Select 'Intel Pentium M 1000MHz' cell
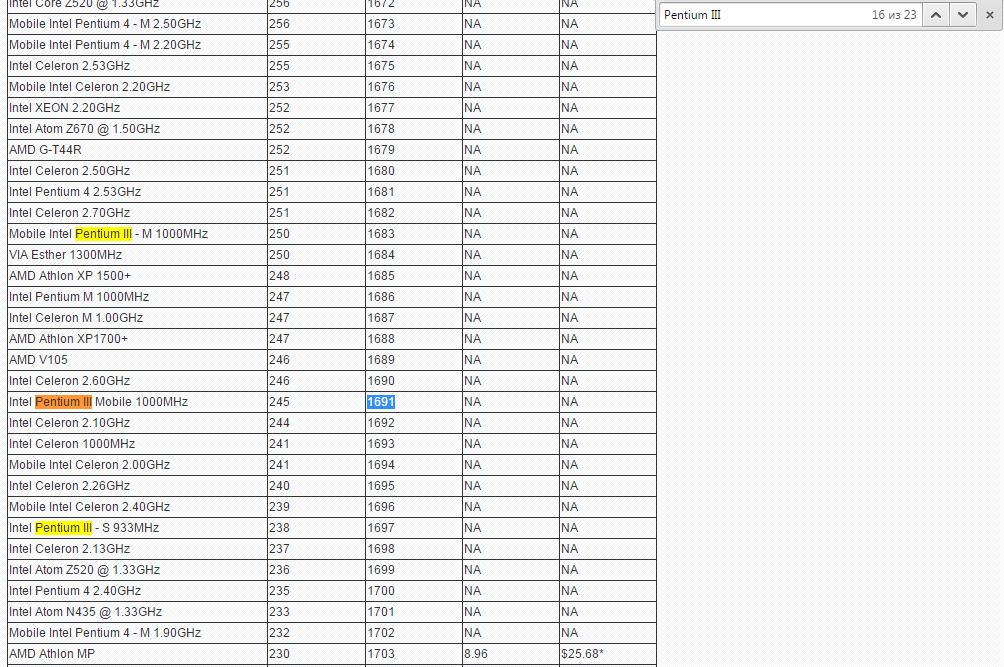The image size is (1004, 667). (137, 297)
